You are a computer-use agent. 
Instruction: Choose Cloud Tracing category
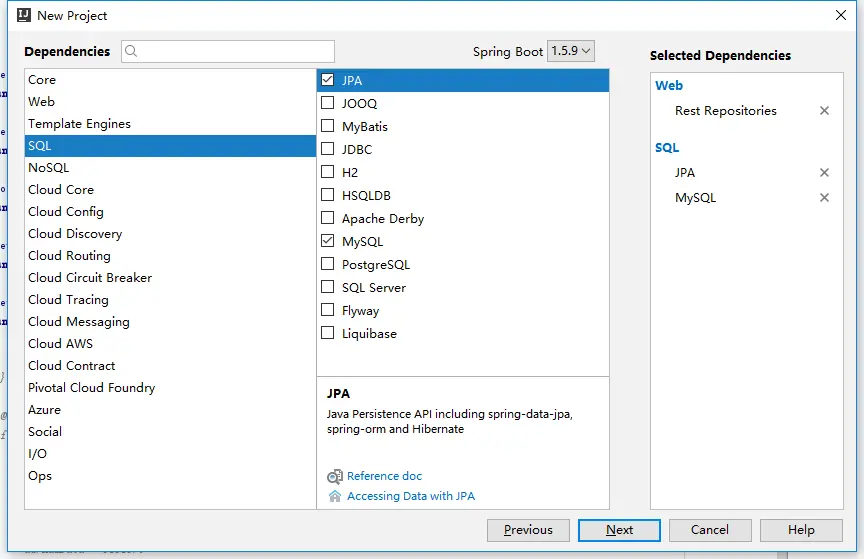pos(170,300)
